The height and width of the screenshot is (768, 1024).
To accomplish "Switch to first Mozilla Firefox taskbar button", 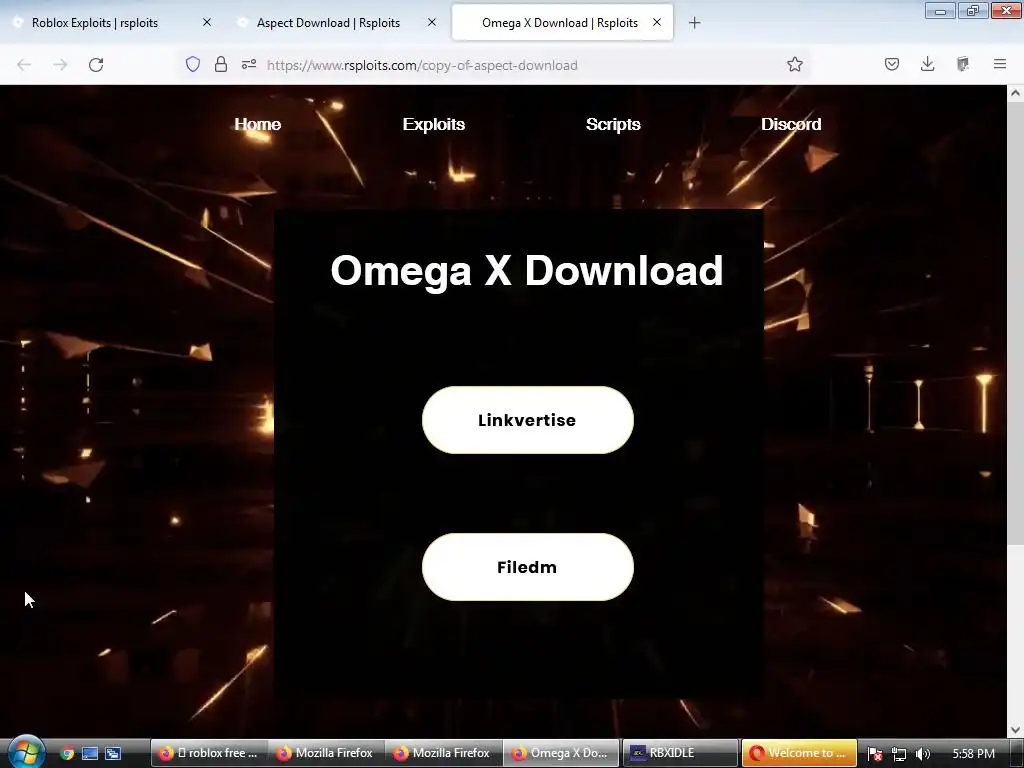I will pyautogui.click(x=325, y=753).
